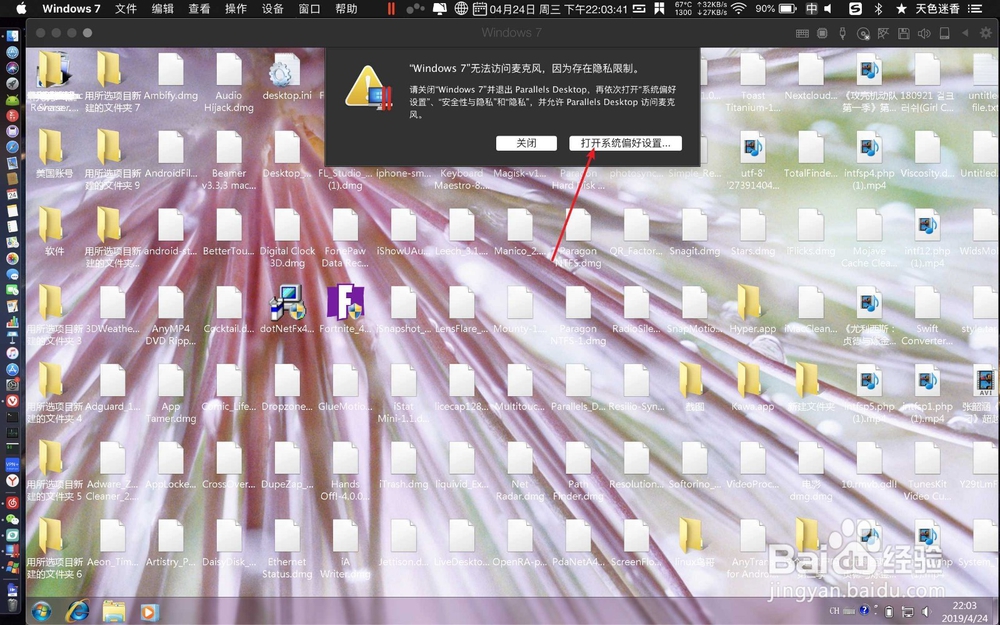Click the Parallels USB device icon
1000x625 pixels.
pyautogui.click(x=842, y=33)
